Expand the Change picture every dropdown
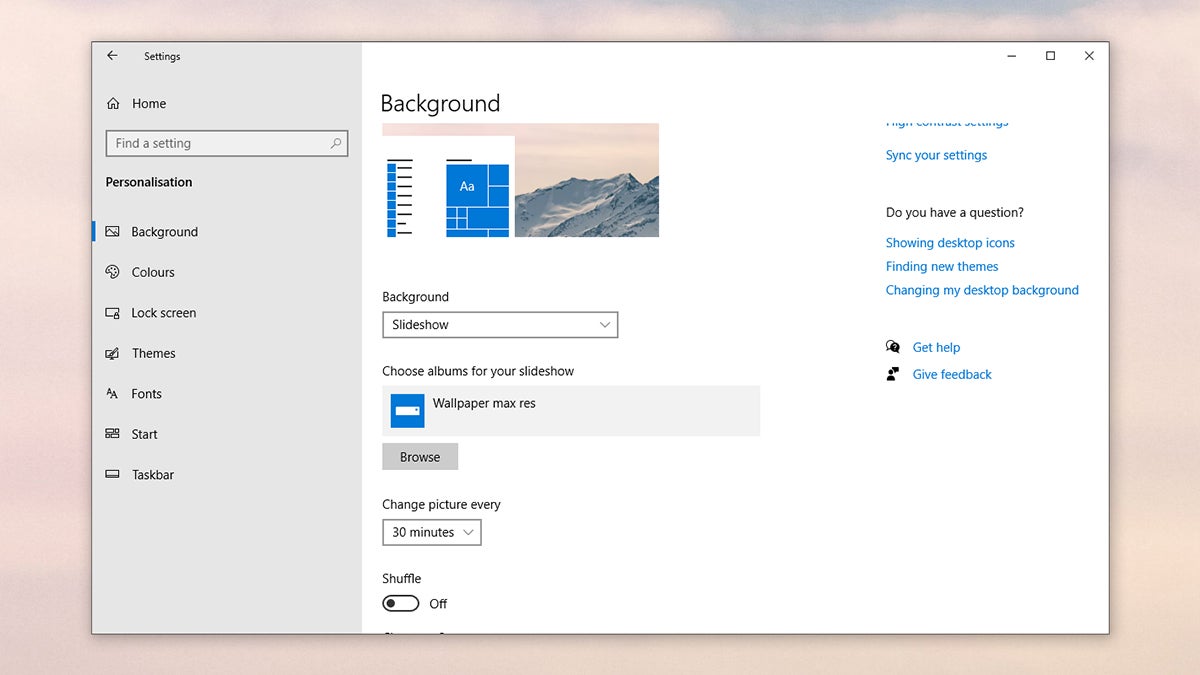1200x675 pixels. pos(431,532)
